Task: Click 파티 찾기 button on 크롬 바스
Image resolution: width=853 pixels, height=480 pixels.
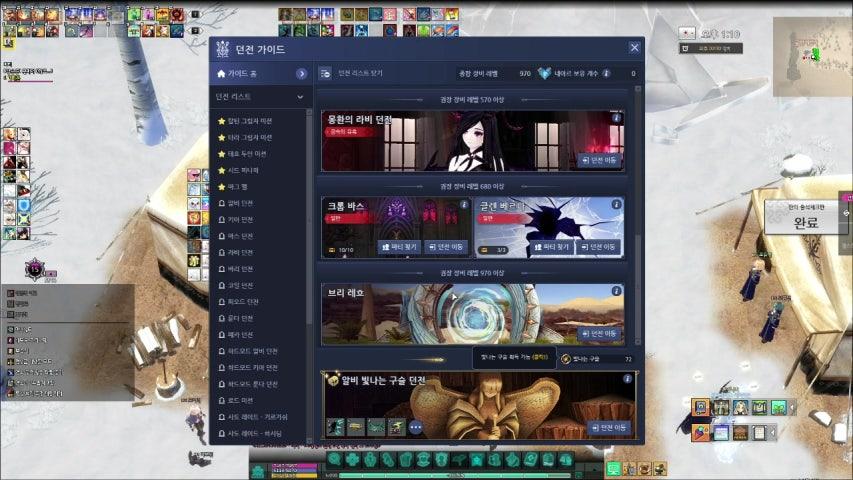Action: (397, 246)
